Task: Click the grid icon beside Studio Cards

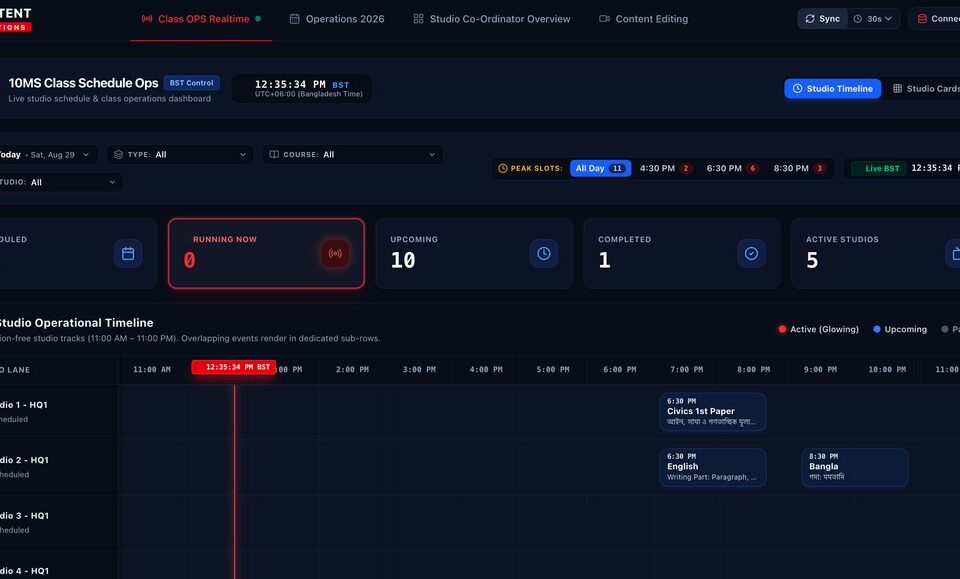Action: 898,89
